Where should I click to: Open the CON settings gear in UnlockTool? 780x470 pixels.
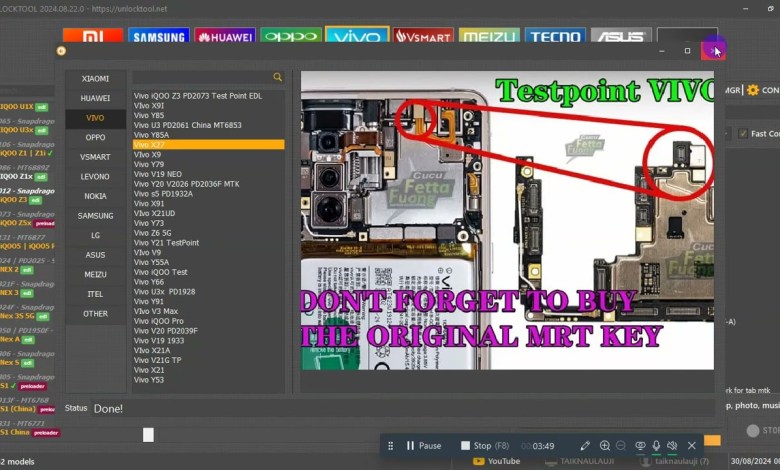753,90
